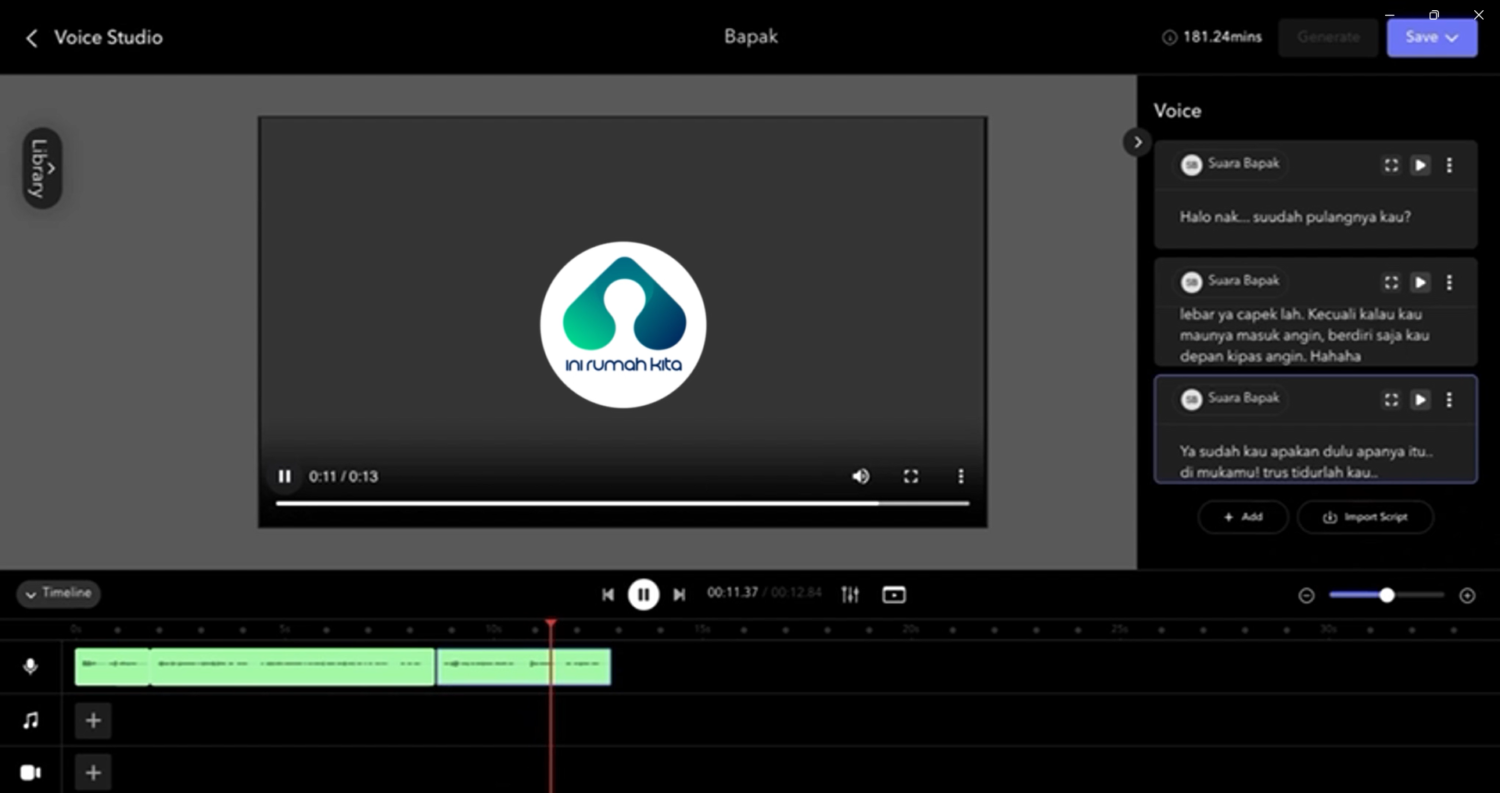Pause the video in the preview player
Viewport: 1500px width, 793px height.
coord(285,477)
